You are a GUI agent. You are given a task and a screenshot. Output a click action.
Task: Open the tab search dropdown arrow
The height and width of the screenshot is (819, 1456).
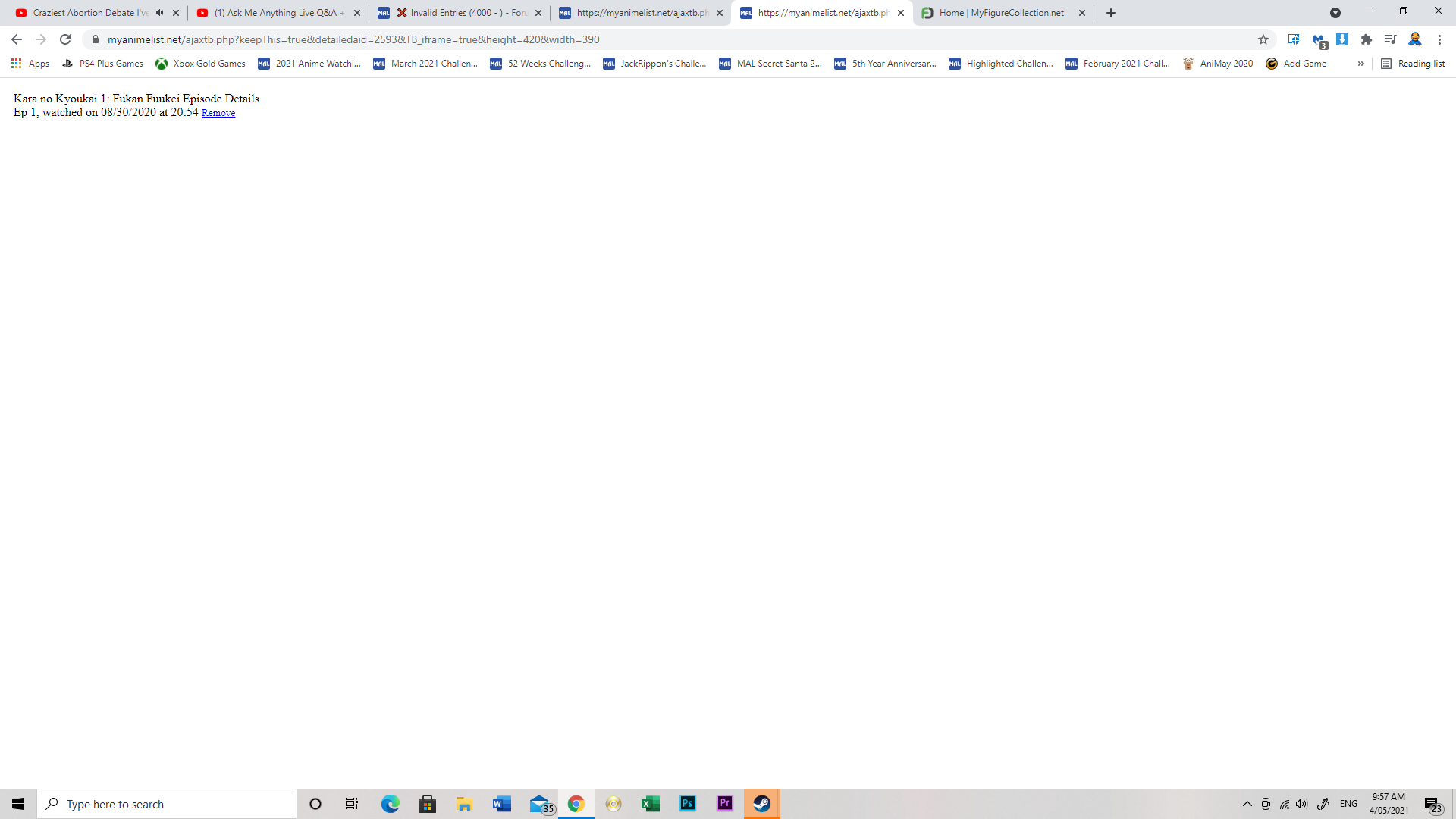[1335, 13]
